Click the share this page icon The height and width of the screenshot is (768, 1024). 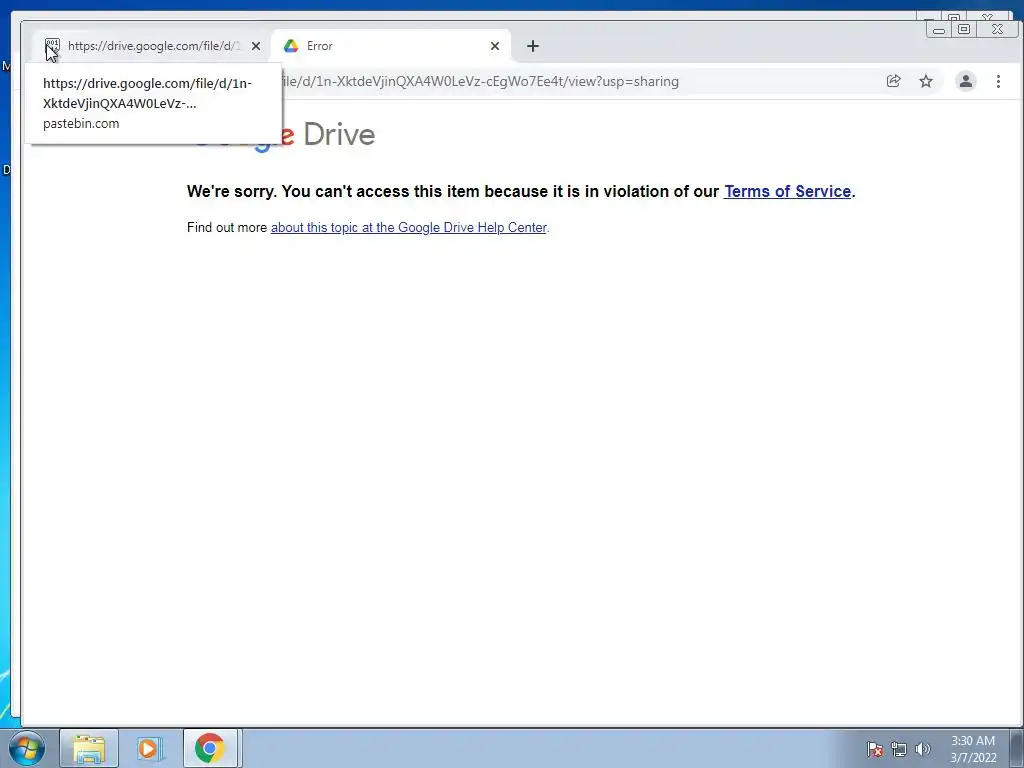click(x=893, y=81)
